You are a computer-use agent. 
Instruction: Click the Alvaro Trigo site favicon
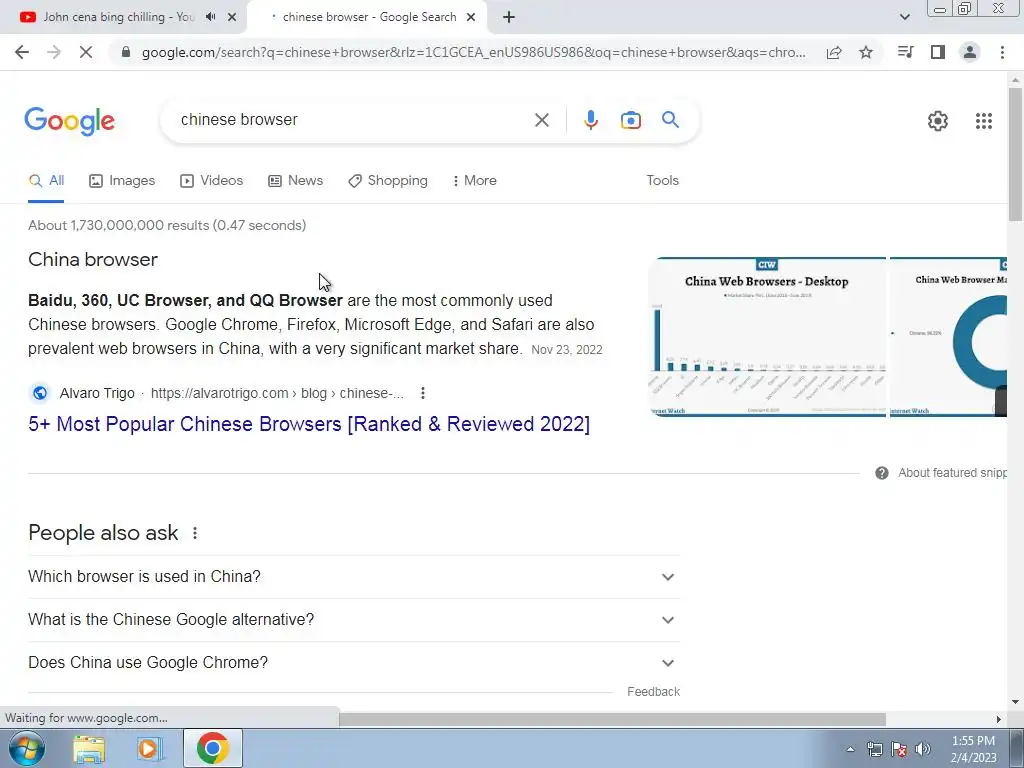40,393
